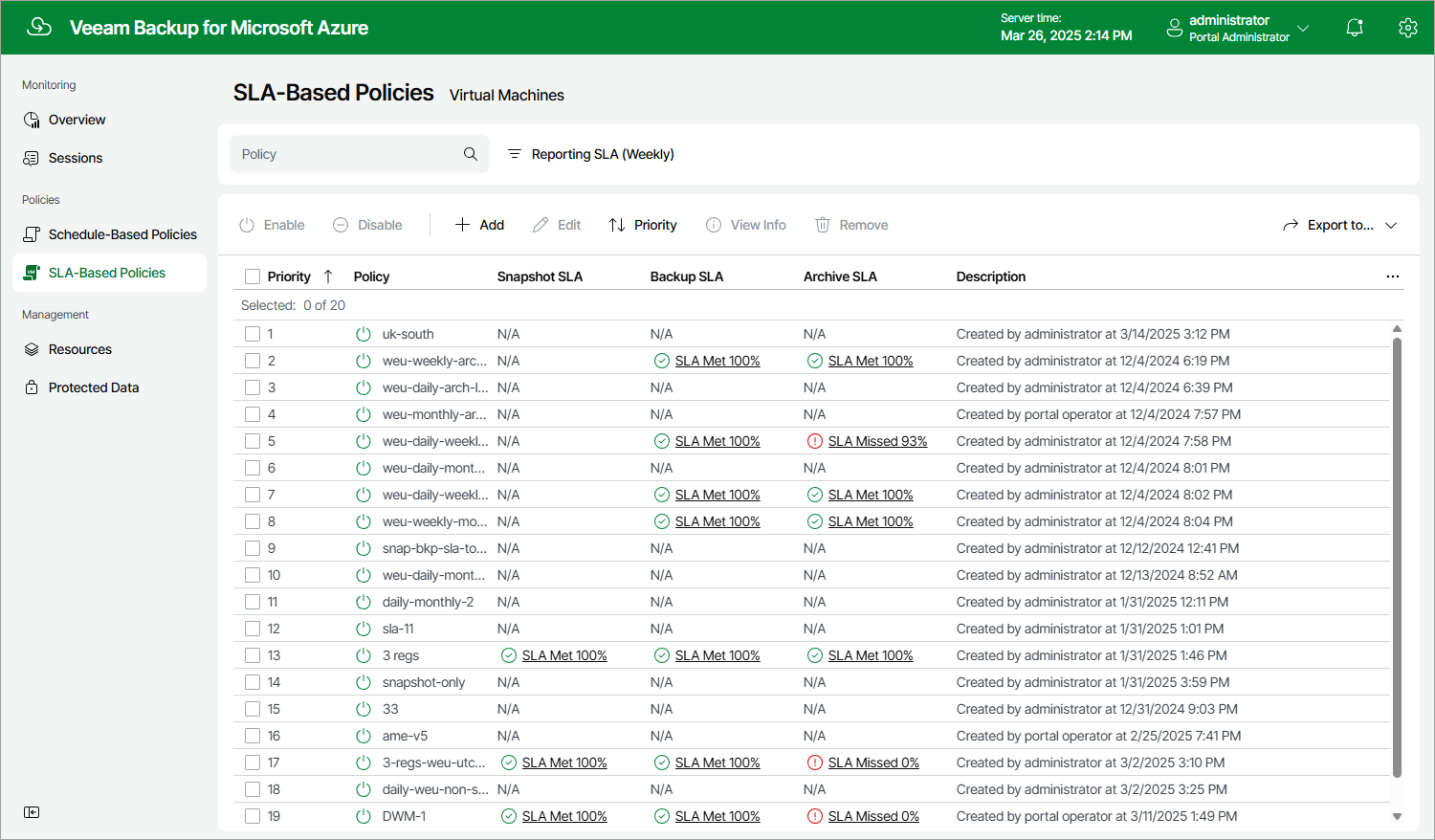Click the search magnifier icon in Policy field
The height and width of the screenshot is (840, 1435).
(470, 154)
